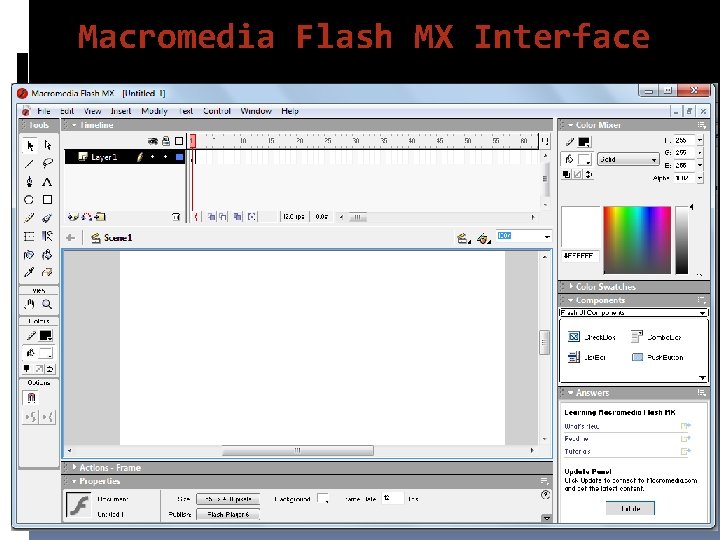Select the Fill Transform tool

tap(47, 236)
